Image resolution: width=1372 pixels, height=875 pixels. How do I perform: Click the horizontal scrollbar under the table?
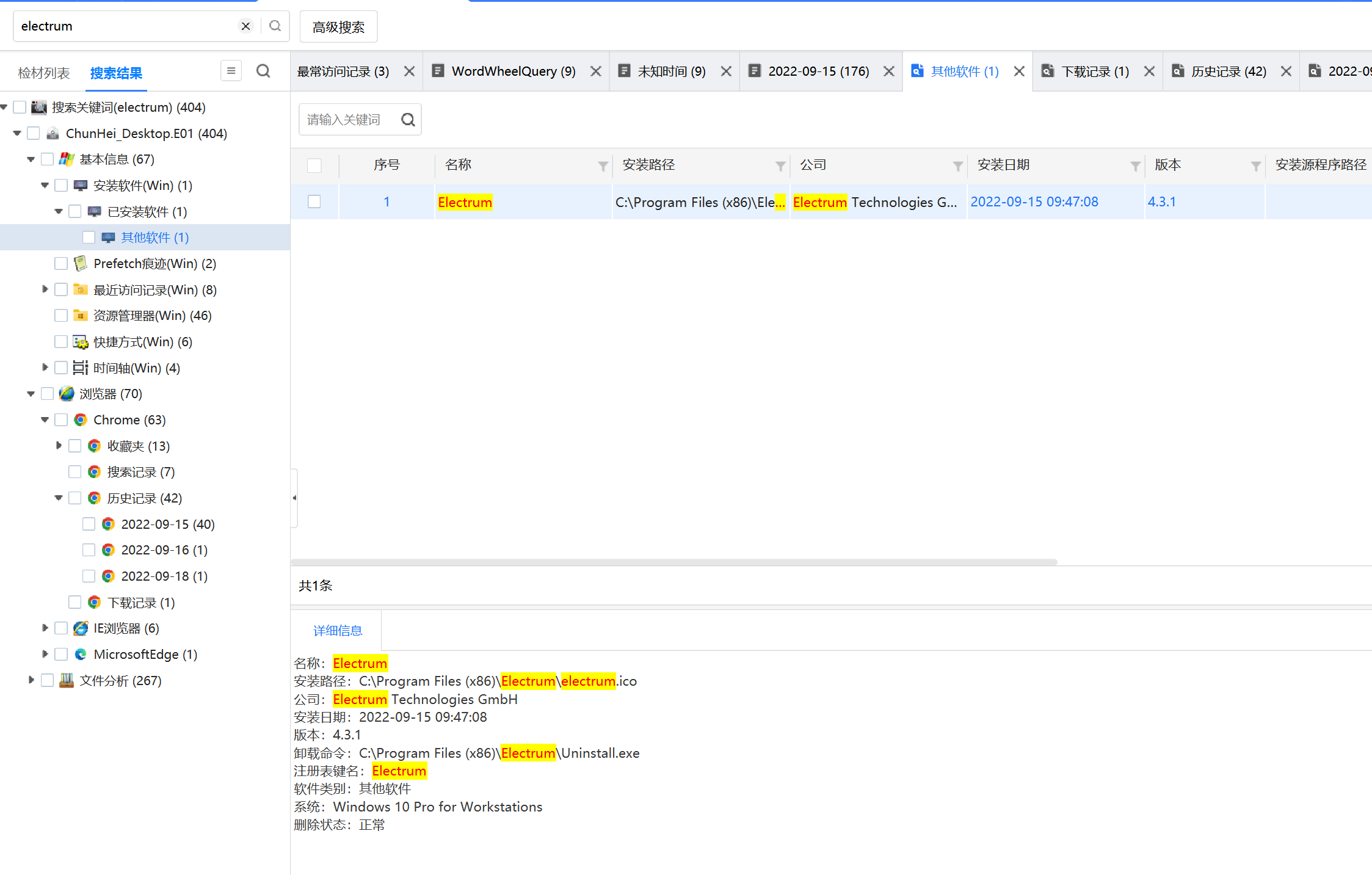[x=674, y=562]
